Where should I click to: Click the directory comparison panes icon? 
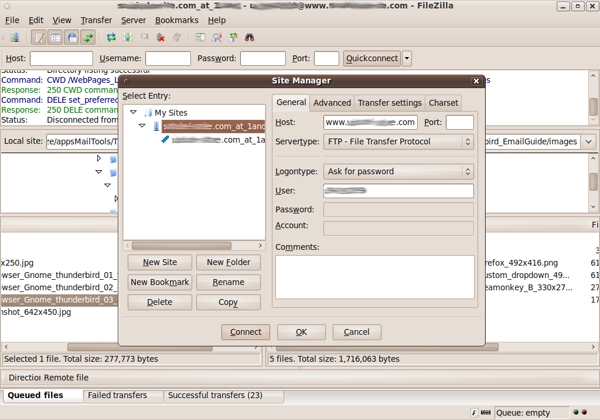point(200,37)
